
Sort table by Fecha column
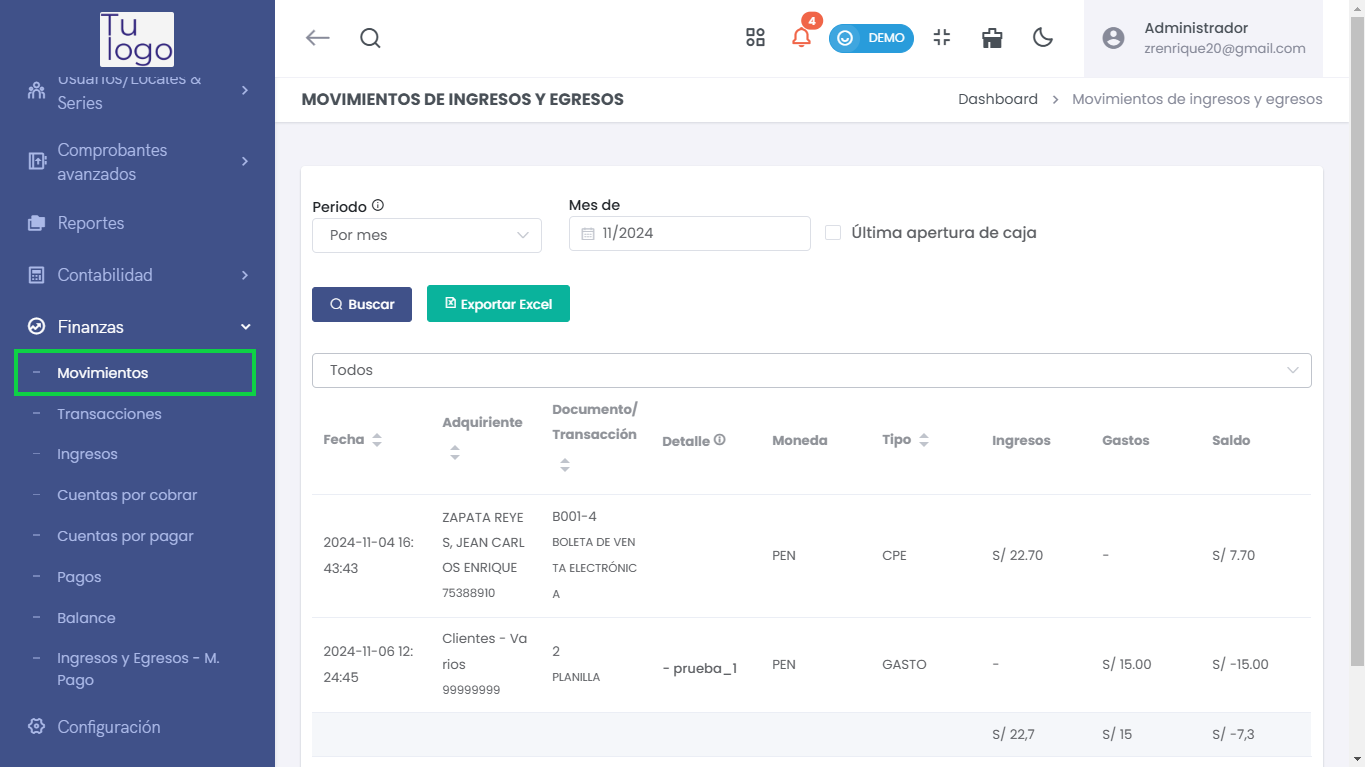click(377, 440)
